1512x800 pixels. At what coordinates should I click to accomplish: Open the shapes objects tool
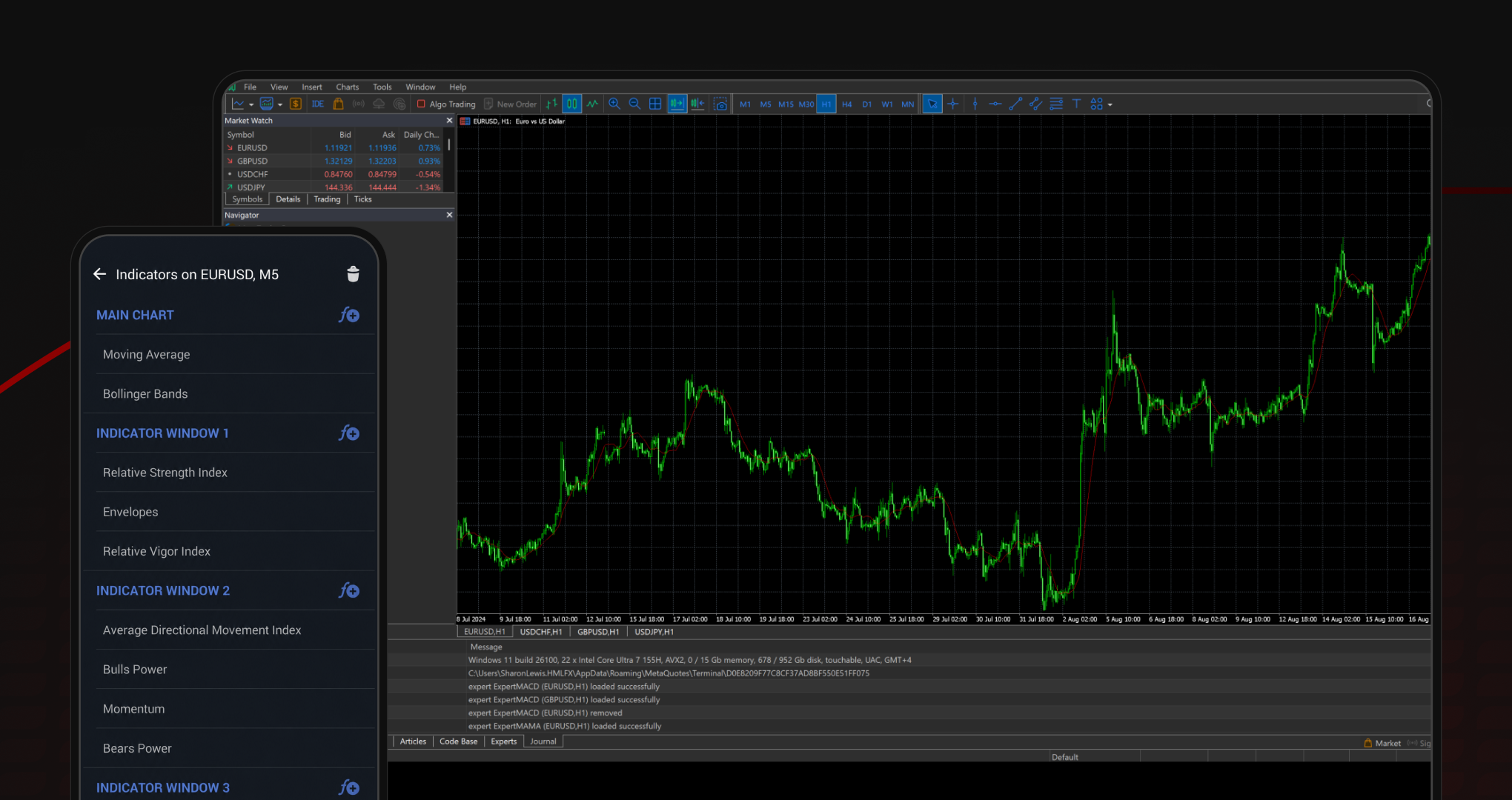click(x=1097, y=104)
